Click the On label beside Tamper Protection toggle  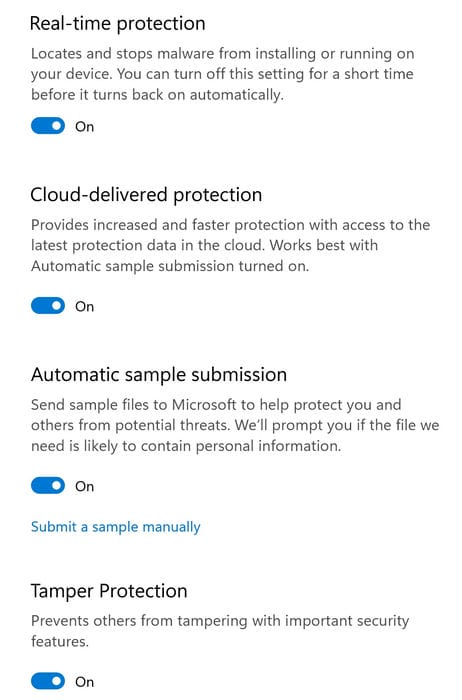point(84,682)
